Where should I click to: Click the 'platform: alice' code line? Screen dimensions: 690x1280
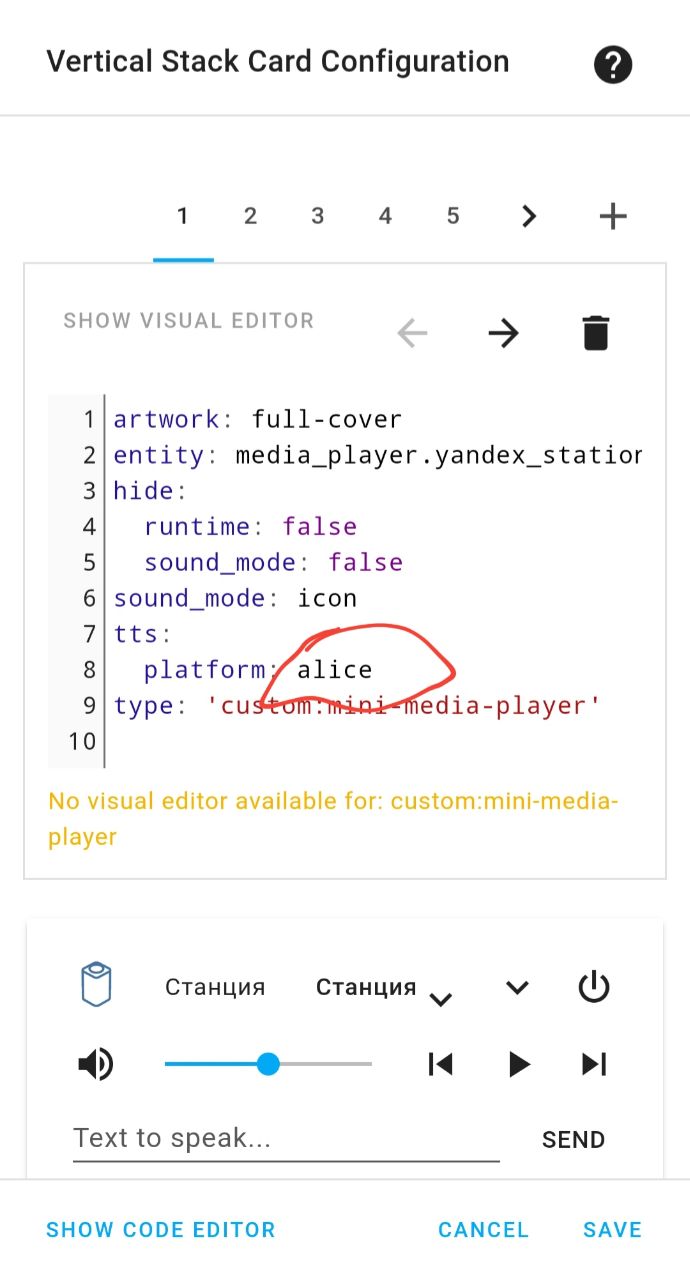pyautogui.click(x=258, y=670)
